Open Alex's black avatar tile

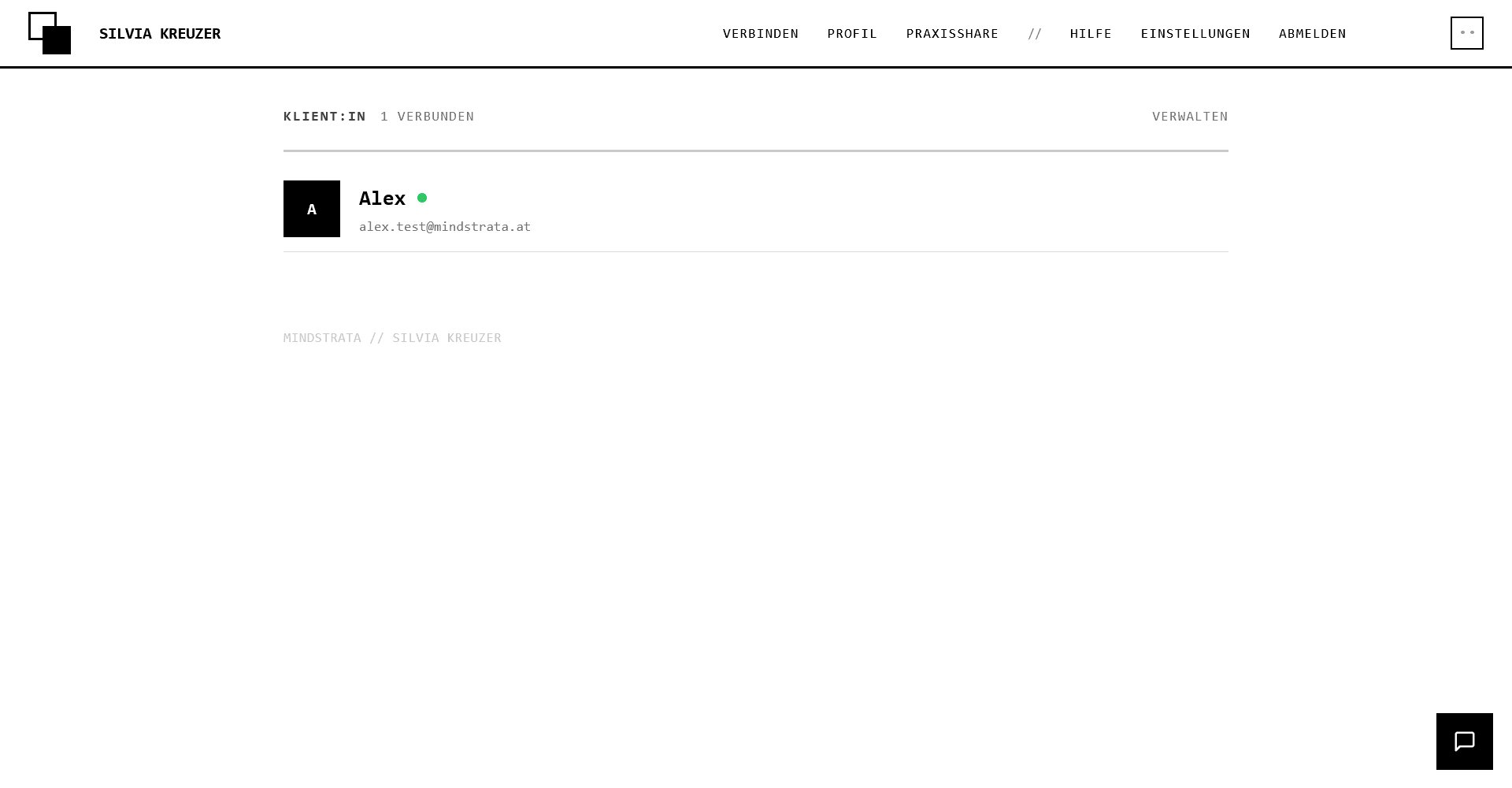click(x=312, y=209)
